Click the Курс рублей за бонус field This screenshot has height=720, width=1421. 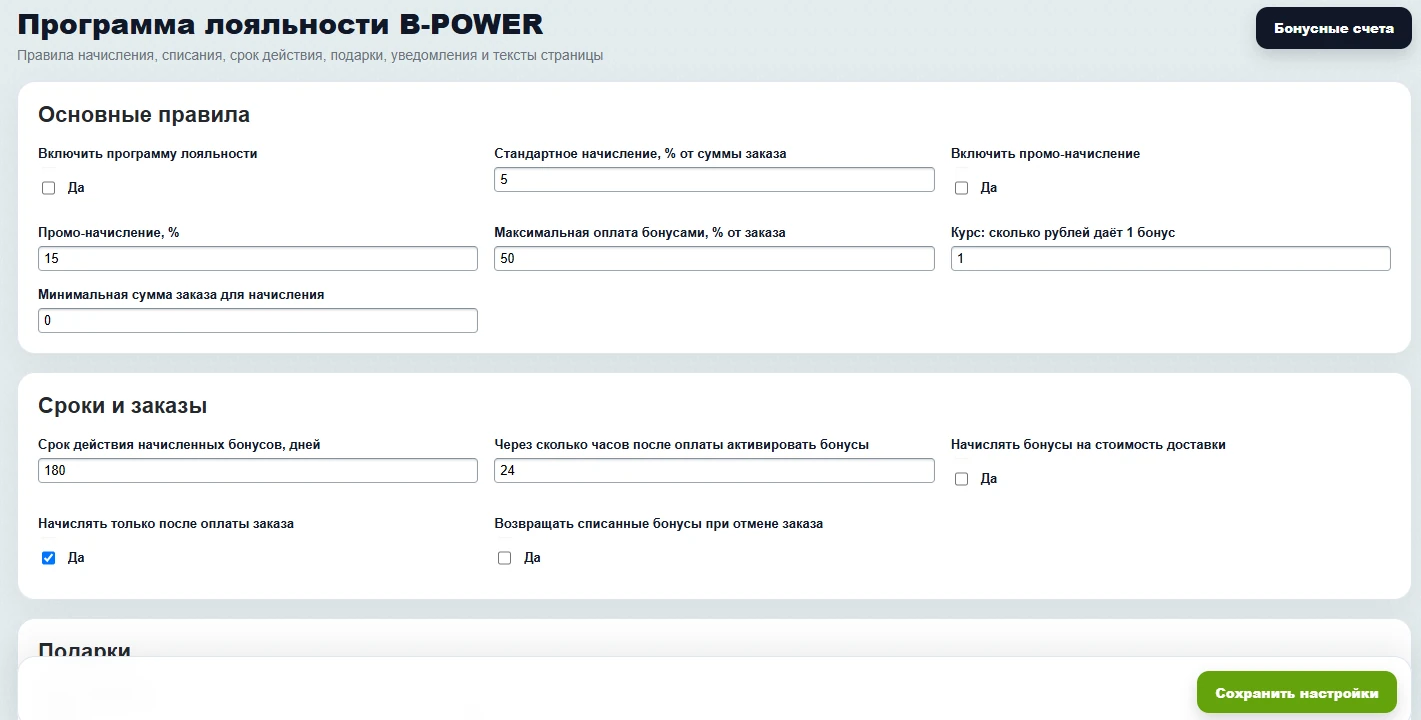point(1170,259)
